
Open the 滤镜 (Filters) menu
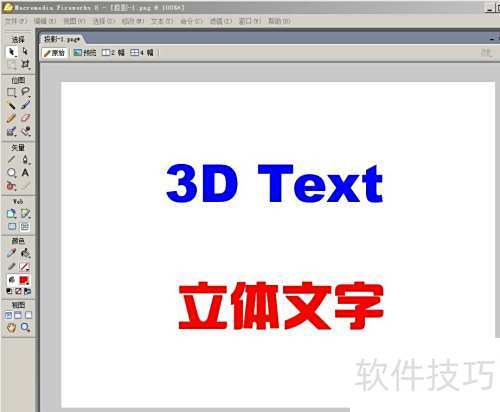(x=221, y=21)
